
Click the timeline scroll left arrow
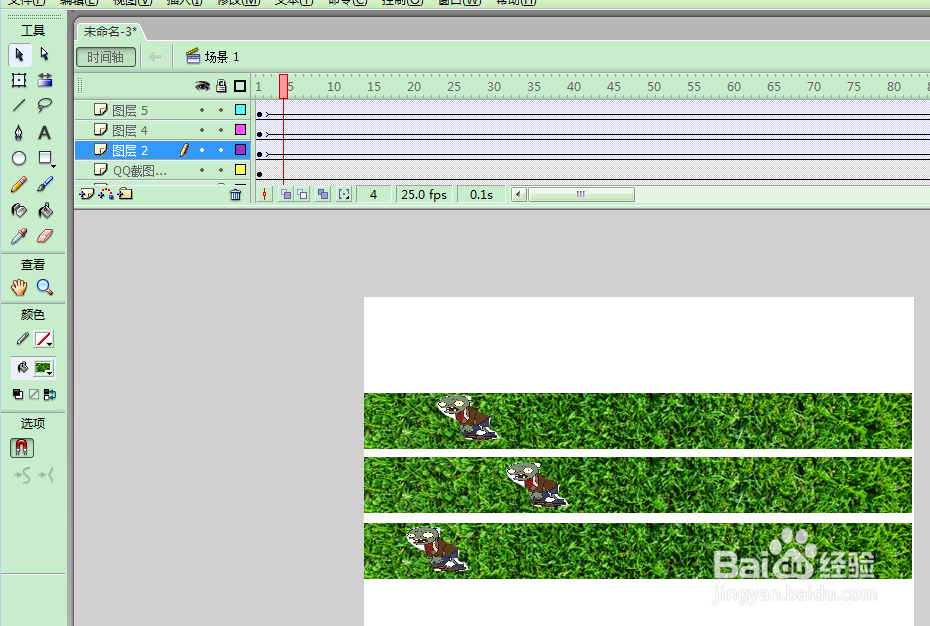[519, 195]
